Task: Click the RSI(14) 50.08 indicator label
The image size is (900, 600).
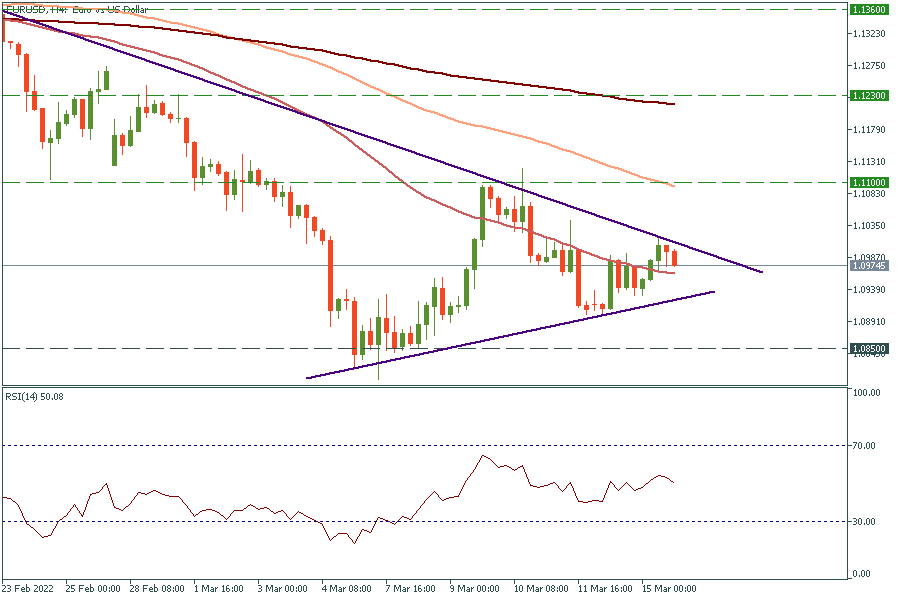Action: click(x=35, y=397)
